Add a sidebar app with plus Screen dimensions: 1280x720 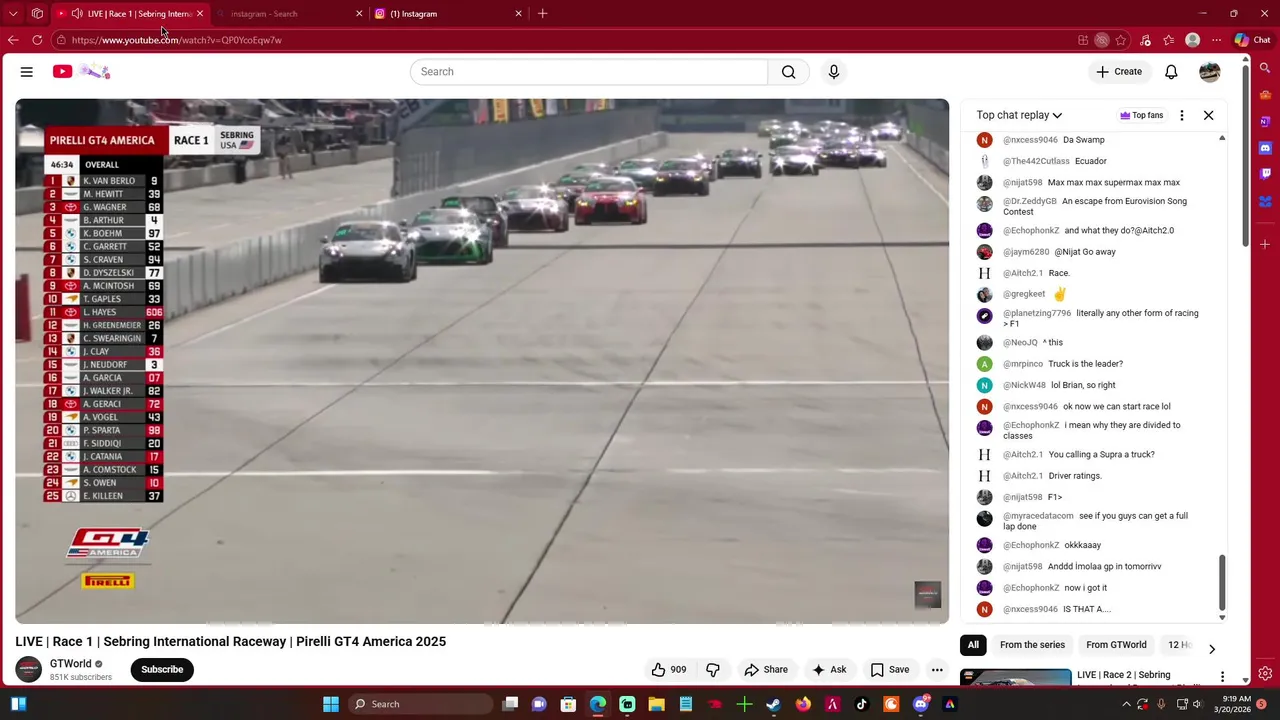[1265, 244]
